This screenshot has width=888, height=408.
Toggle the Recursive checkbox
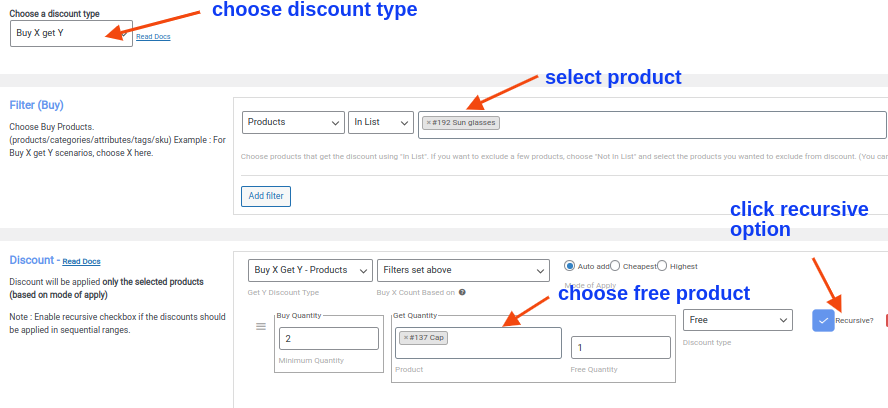click(823, 320)
